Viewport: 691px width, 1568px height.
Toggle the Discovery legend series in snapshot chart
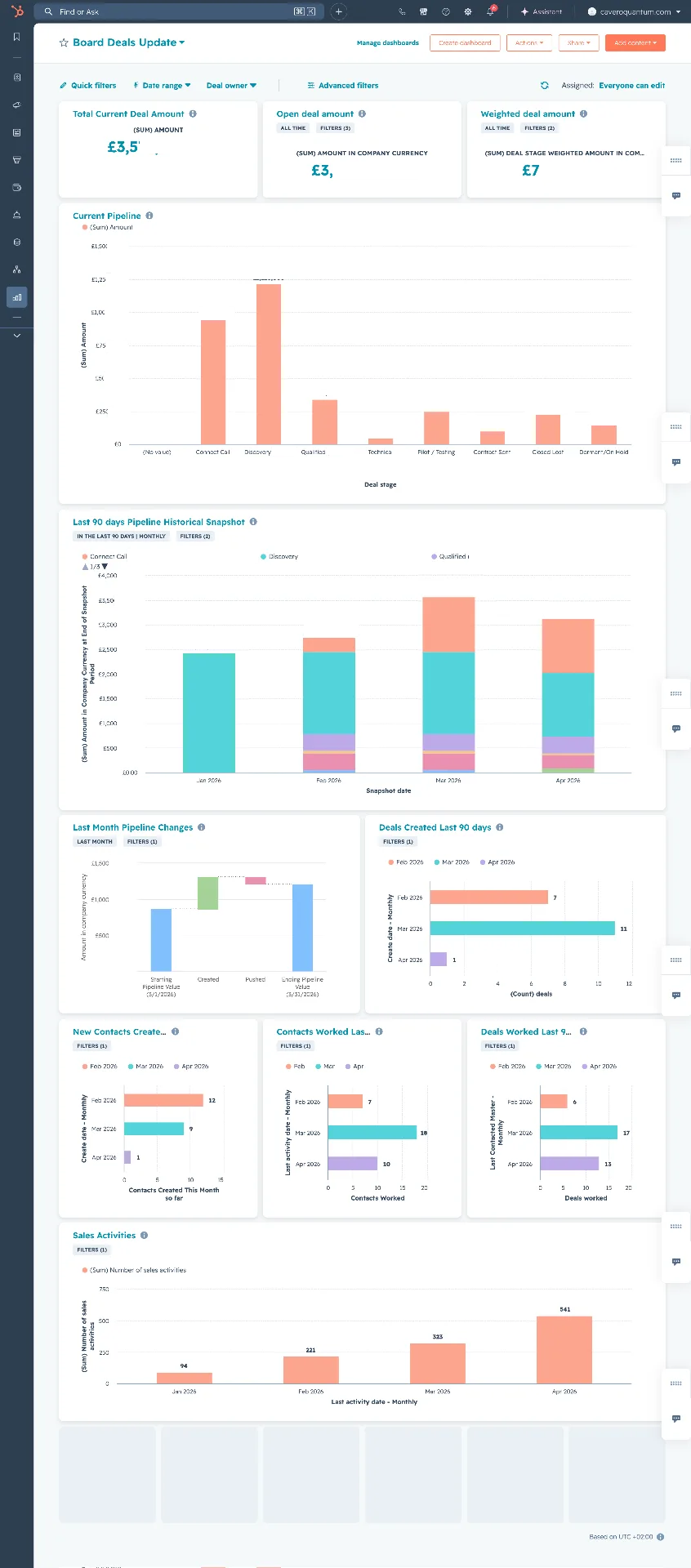(279, 556)
